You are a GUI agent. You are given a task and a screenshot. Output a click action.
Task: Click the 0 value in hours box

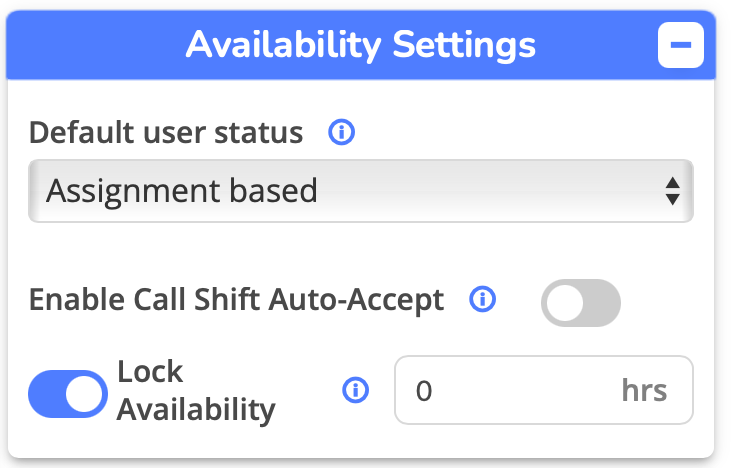pyautogui.click(x=424, y=391)
